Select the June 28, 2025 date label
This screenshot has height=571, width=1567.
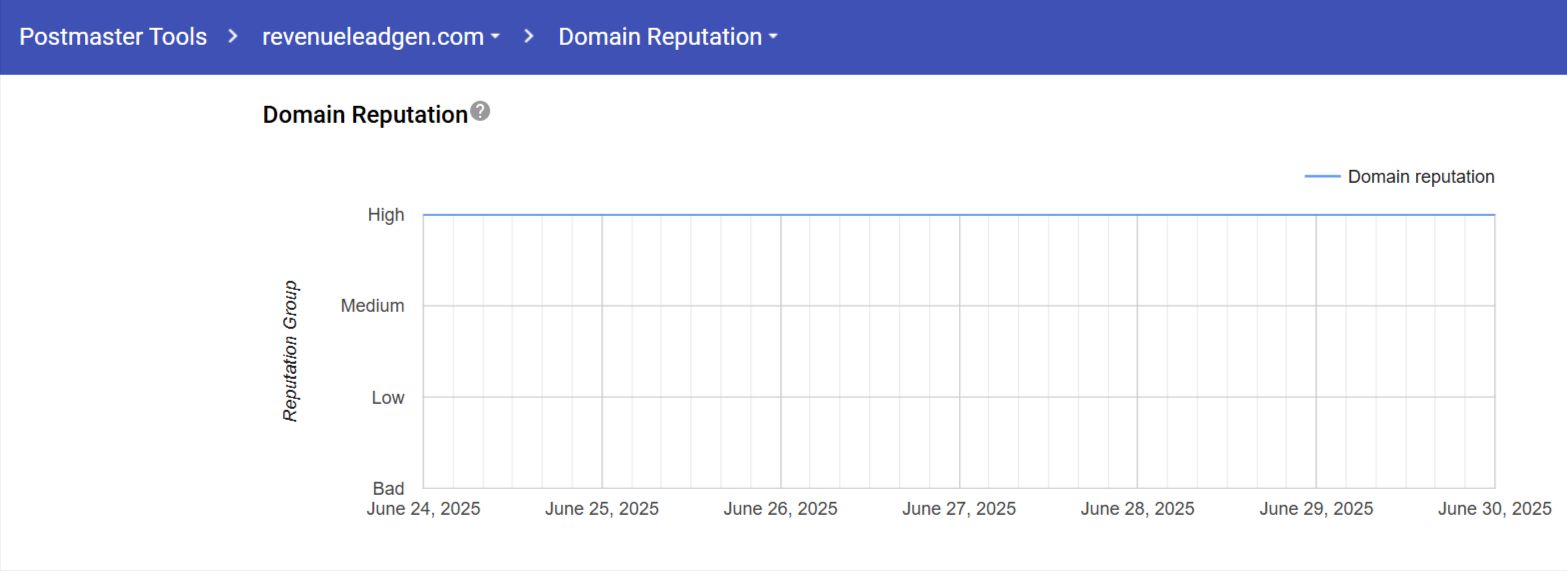coord(1137,509)
